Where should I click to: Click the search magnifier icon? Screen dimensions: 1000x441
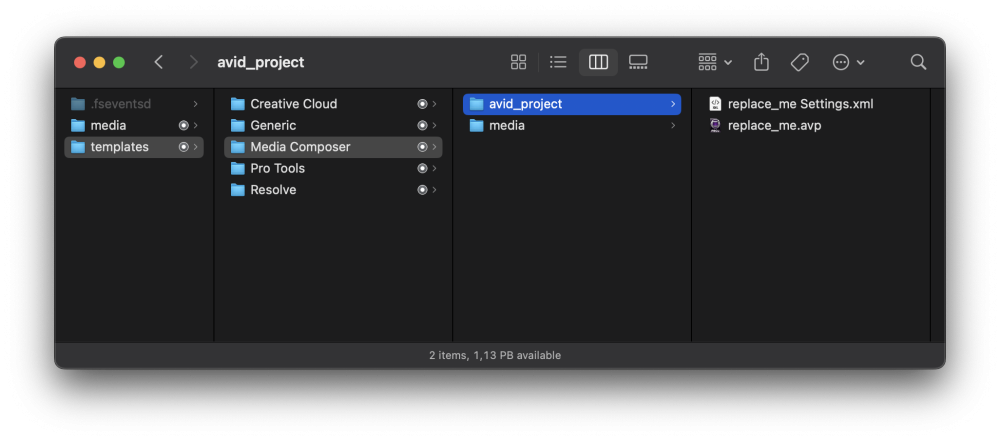tap(918, 62)
